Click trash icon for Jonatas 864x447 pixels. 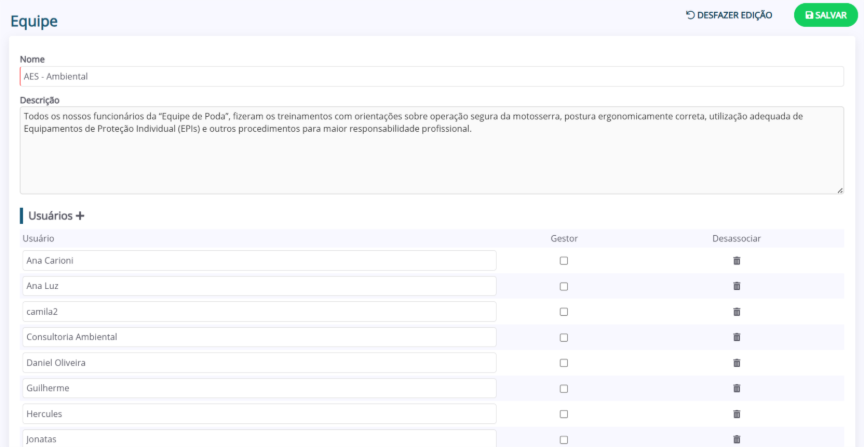point(737,439)
